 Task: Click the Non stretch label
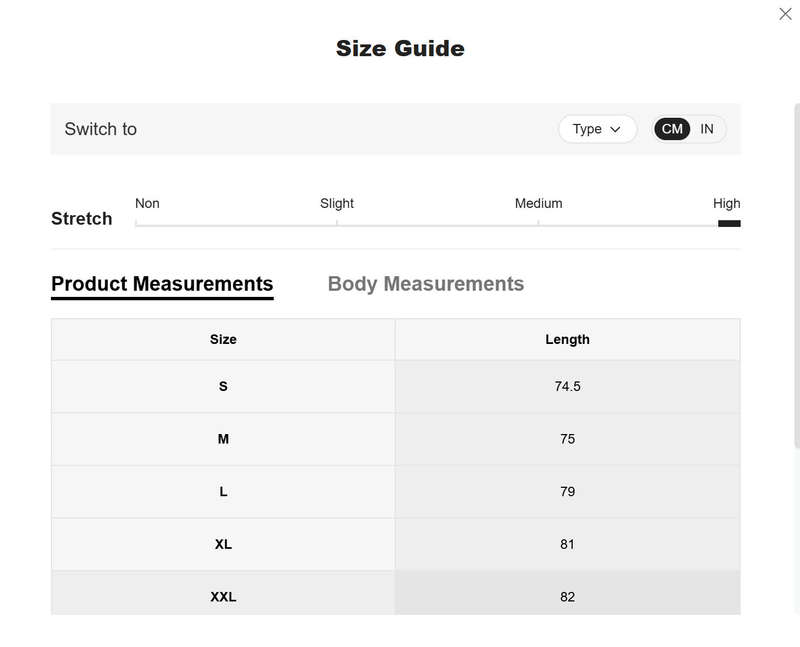147,204
